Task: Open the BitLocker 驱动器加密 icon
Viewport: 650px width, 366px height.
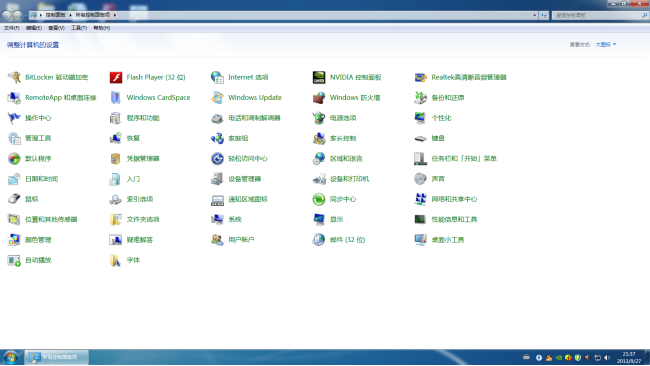Action: 14,77
